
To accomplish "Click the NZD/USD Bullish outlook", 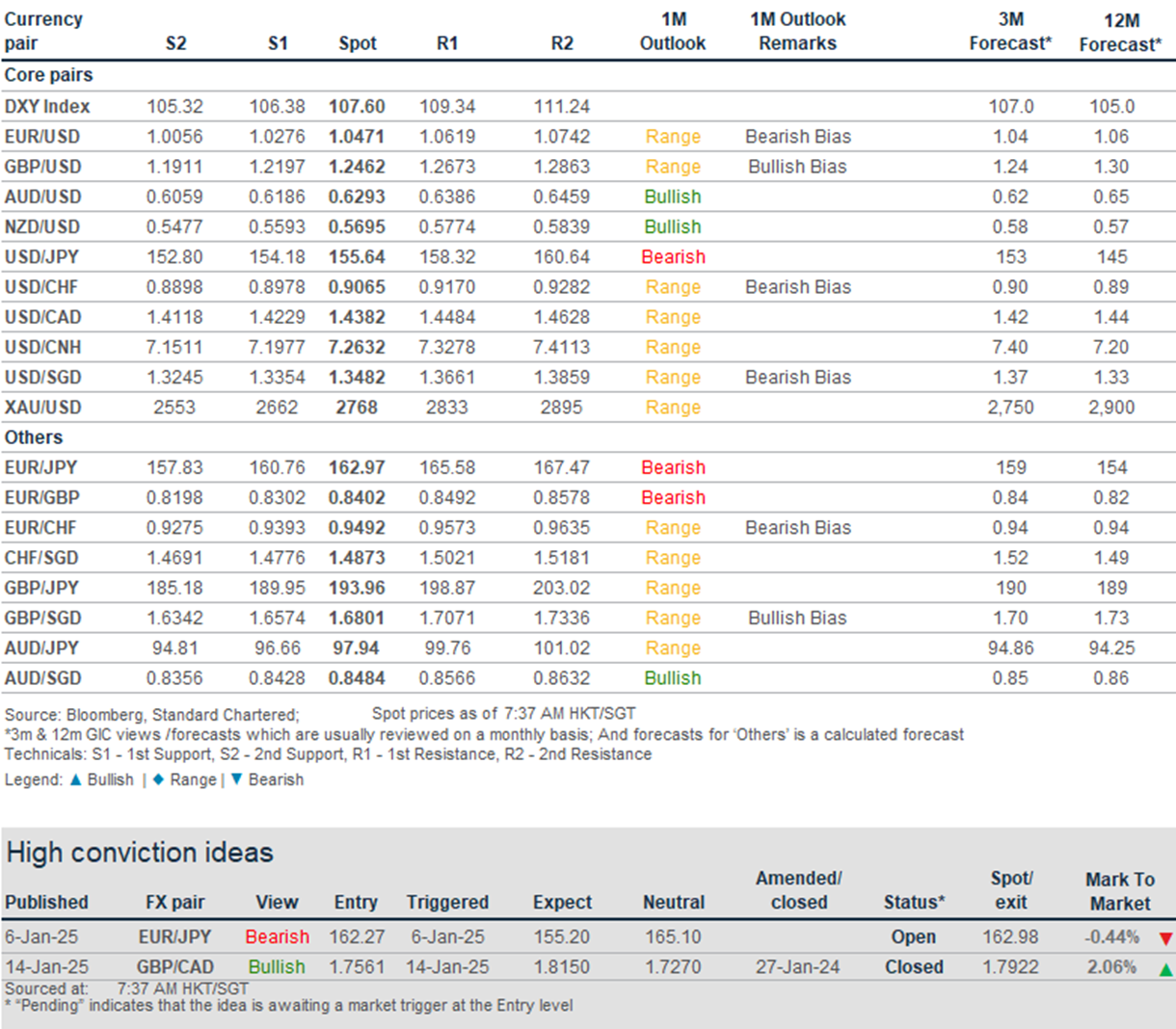I will point(673,226).
